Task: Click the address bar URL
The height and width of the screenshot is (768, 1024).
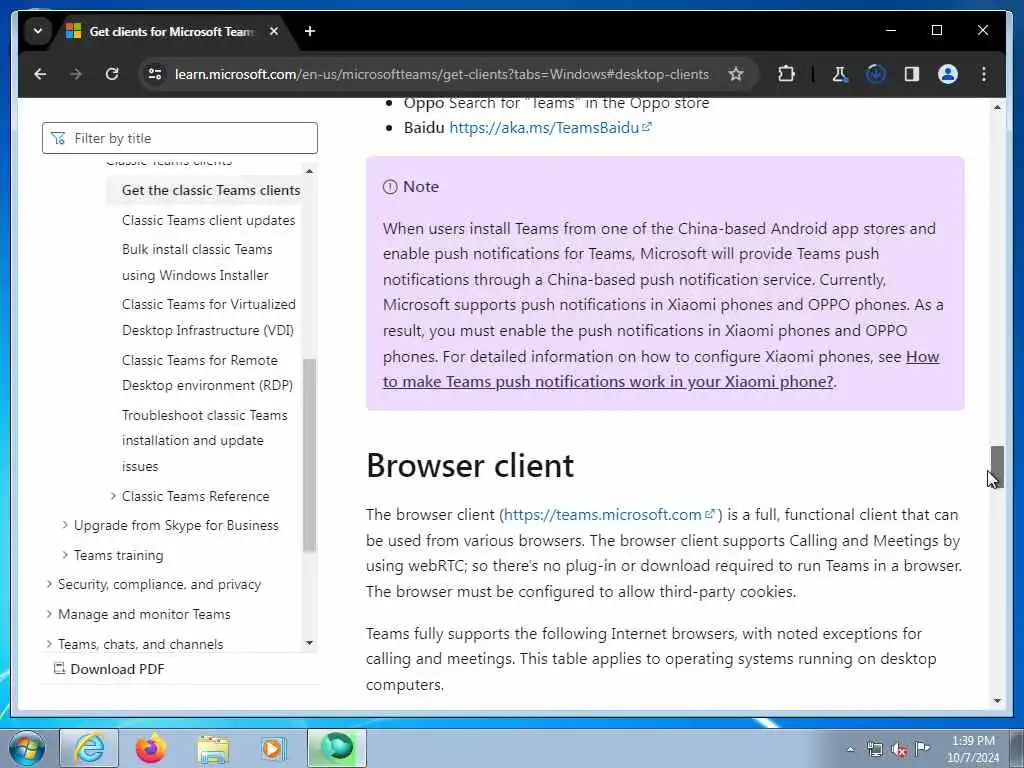Action: 441,74
